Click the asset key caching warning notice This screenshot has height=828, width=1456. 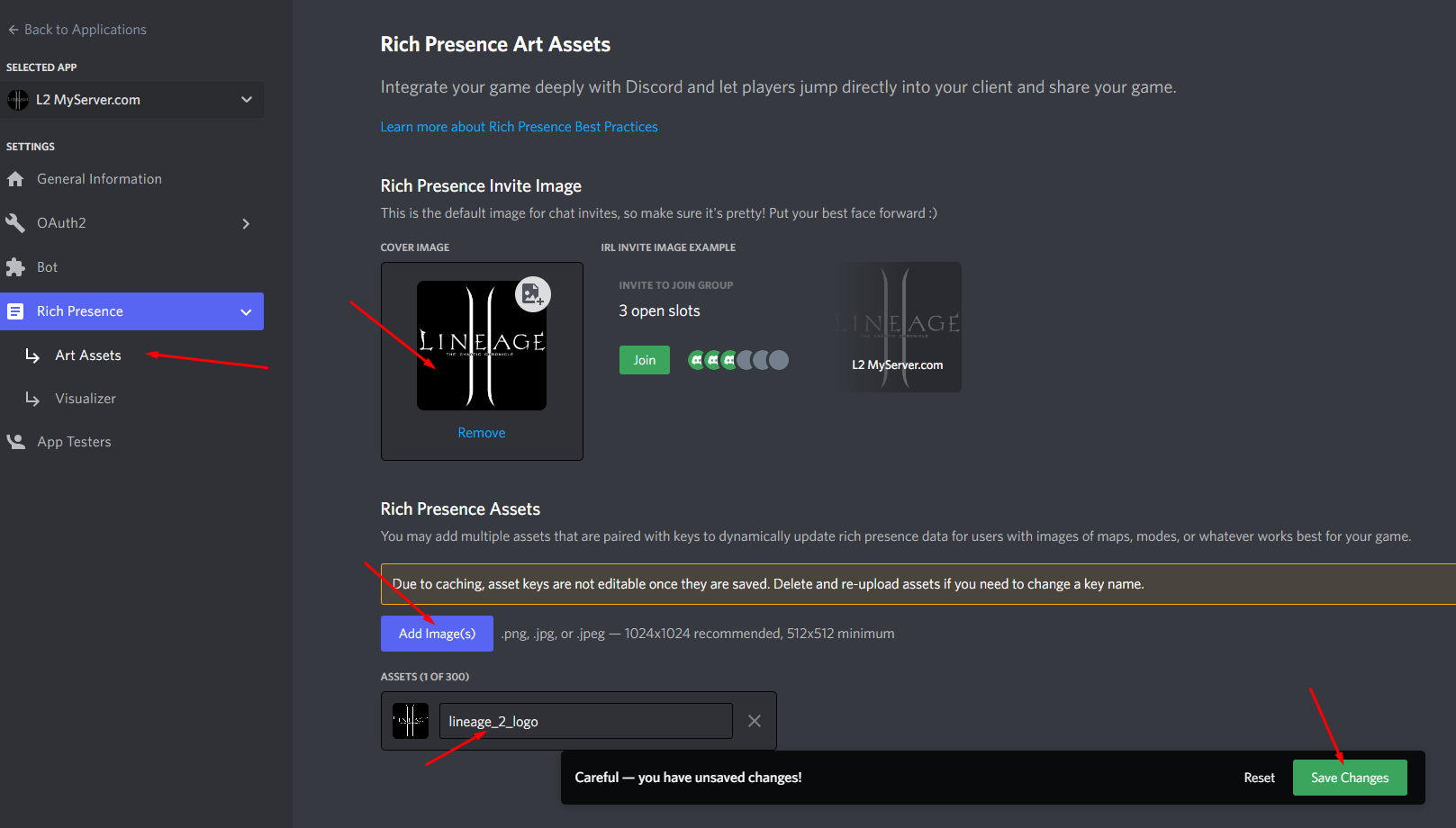tap(918, 584)
